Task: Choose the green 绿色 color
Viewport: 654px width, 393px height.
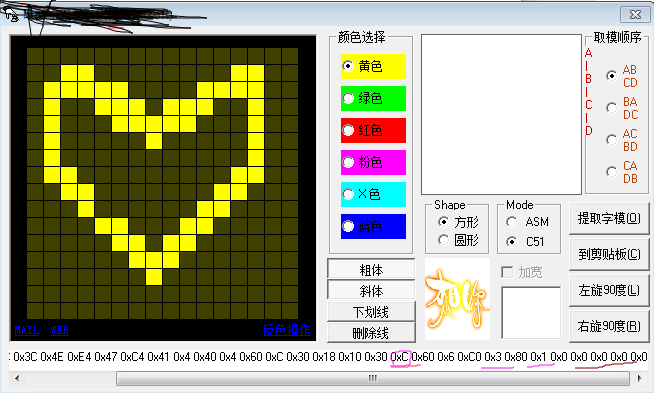Action: 373,98
